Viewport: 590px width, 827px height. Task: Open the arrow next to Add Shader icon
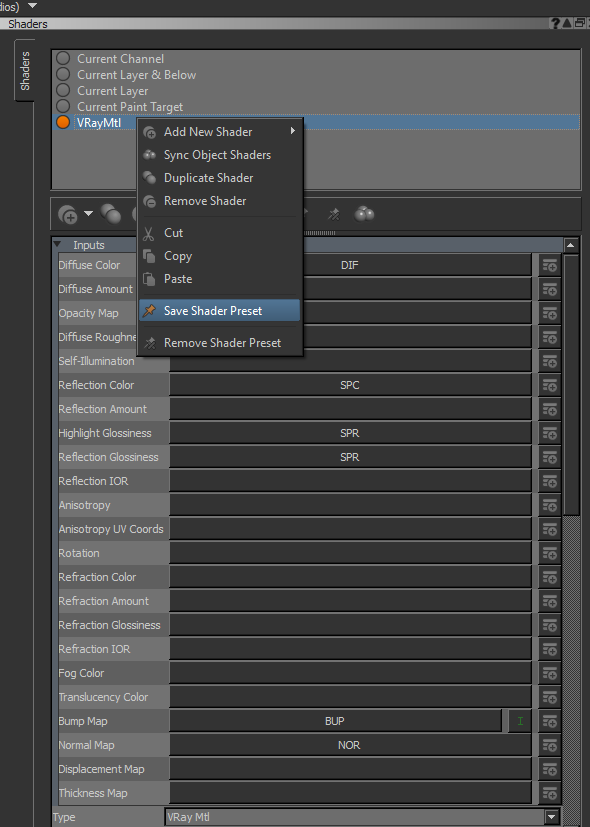coord(88,214)
